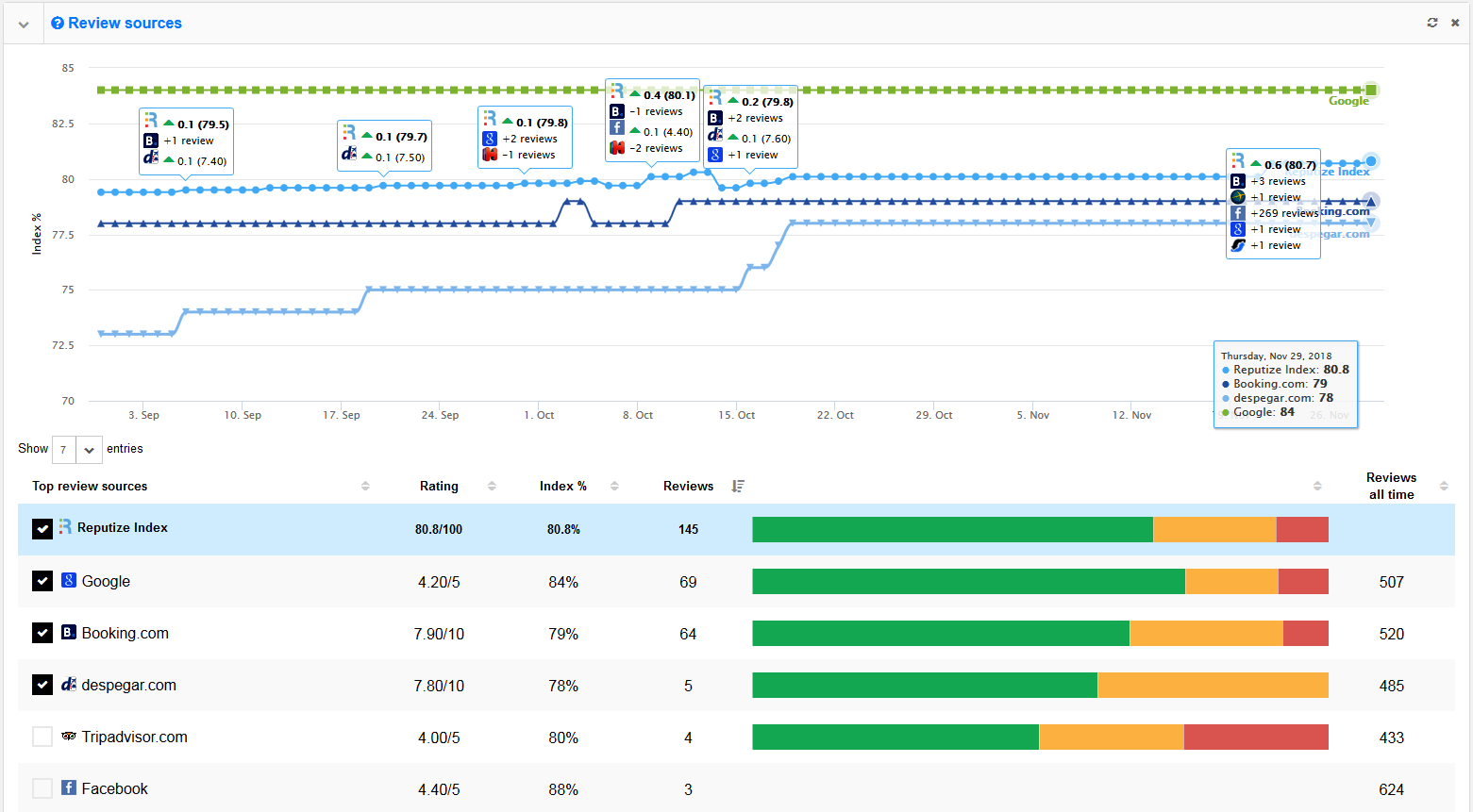Viewport: 1473px width, 812px height.
Task: Click the 0.1 (79.8) chart annotation
Action: coord(525,137)
